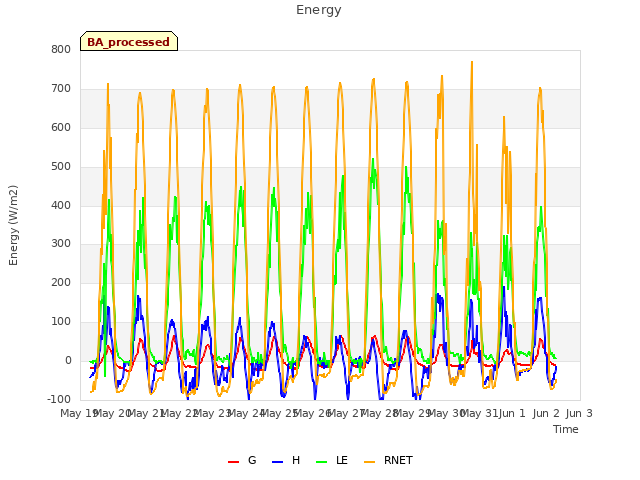Select the LE legend label
The height and width of the screenshot is (480, 640).
342,460
